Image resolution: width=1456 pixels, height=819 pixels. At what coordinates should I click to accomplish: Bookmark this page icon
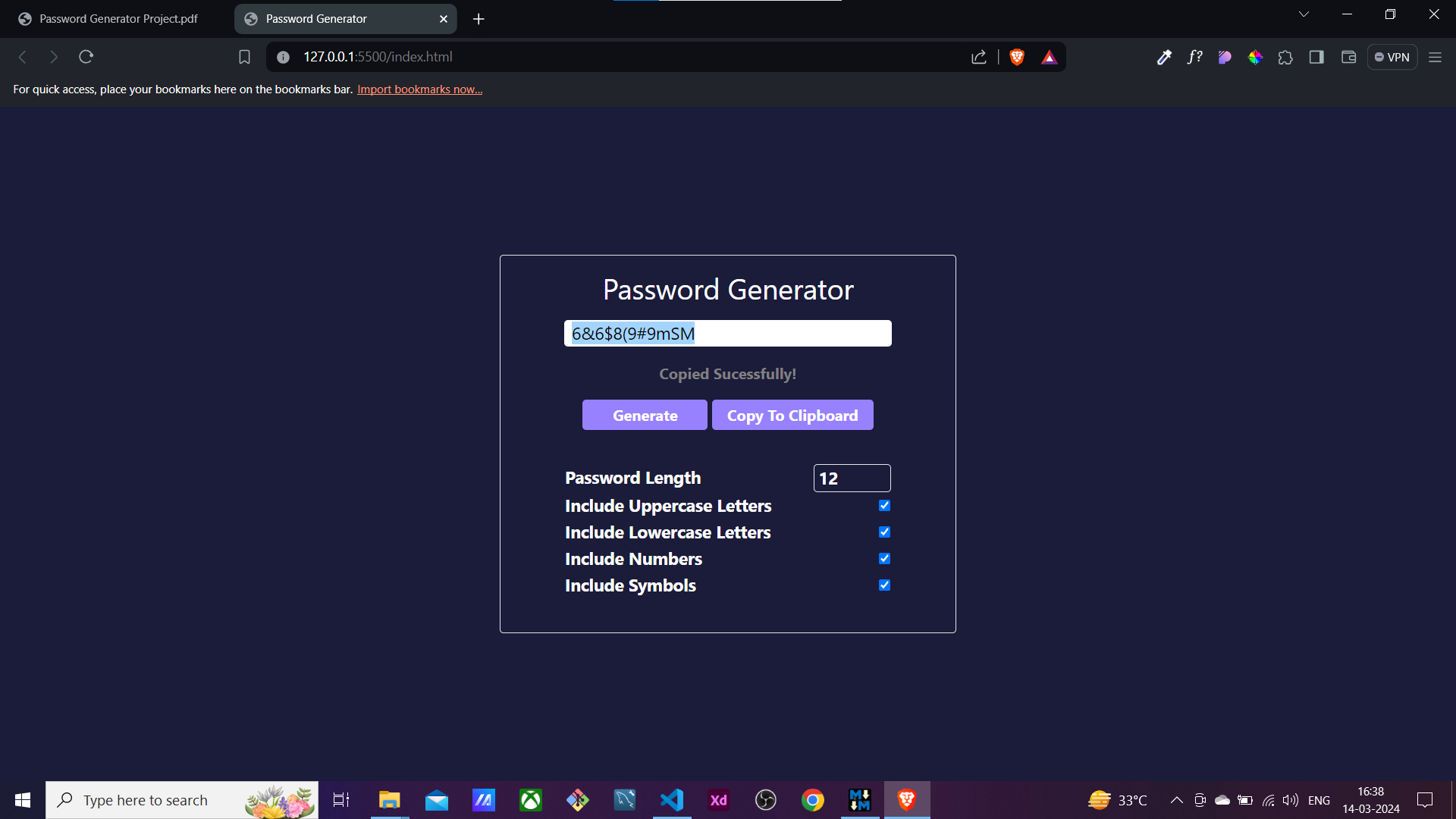pos(244,57)
